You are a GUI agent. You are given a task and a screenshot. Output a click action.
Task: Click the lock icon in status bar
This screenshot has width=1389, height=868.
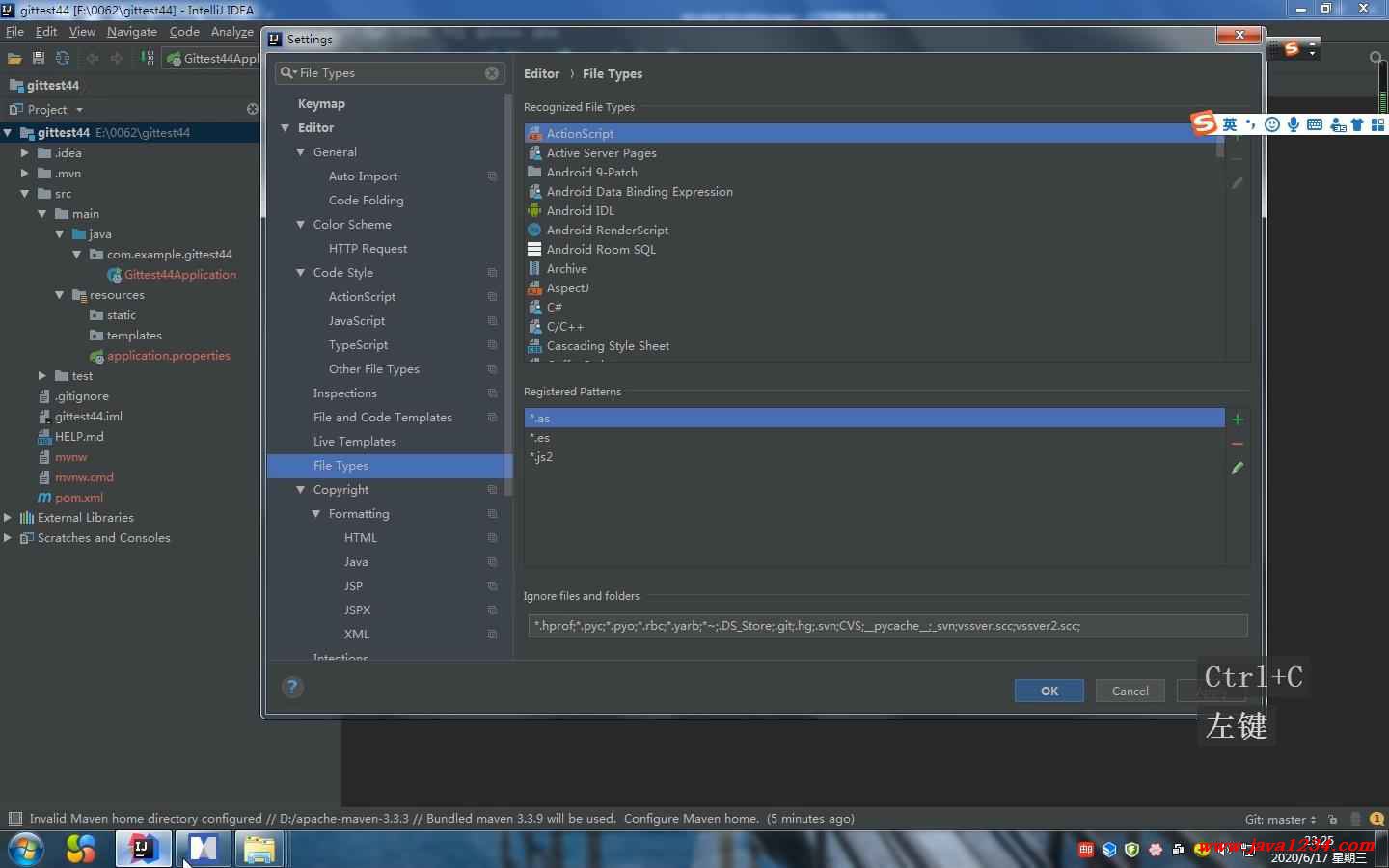click(x=1332, y=819)
